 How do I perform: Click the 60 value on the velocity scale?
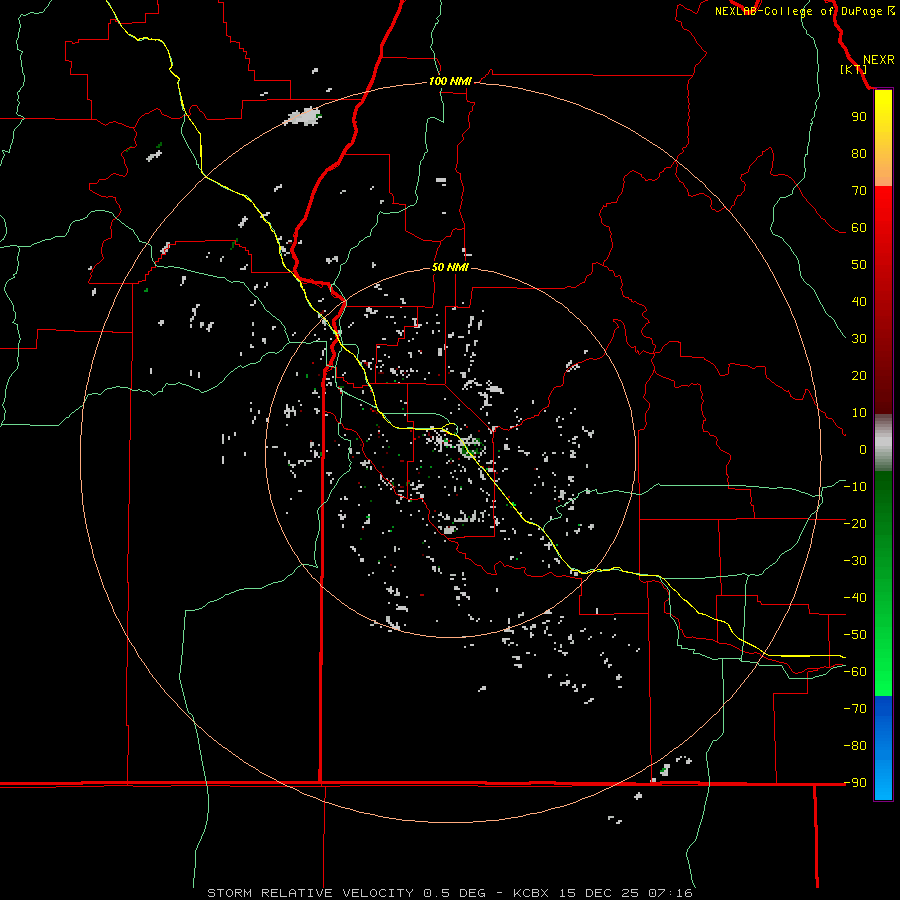click(x=859, y=227)
